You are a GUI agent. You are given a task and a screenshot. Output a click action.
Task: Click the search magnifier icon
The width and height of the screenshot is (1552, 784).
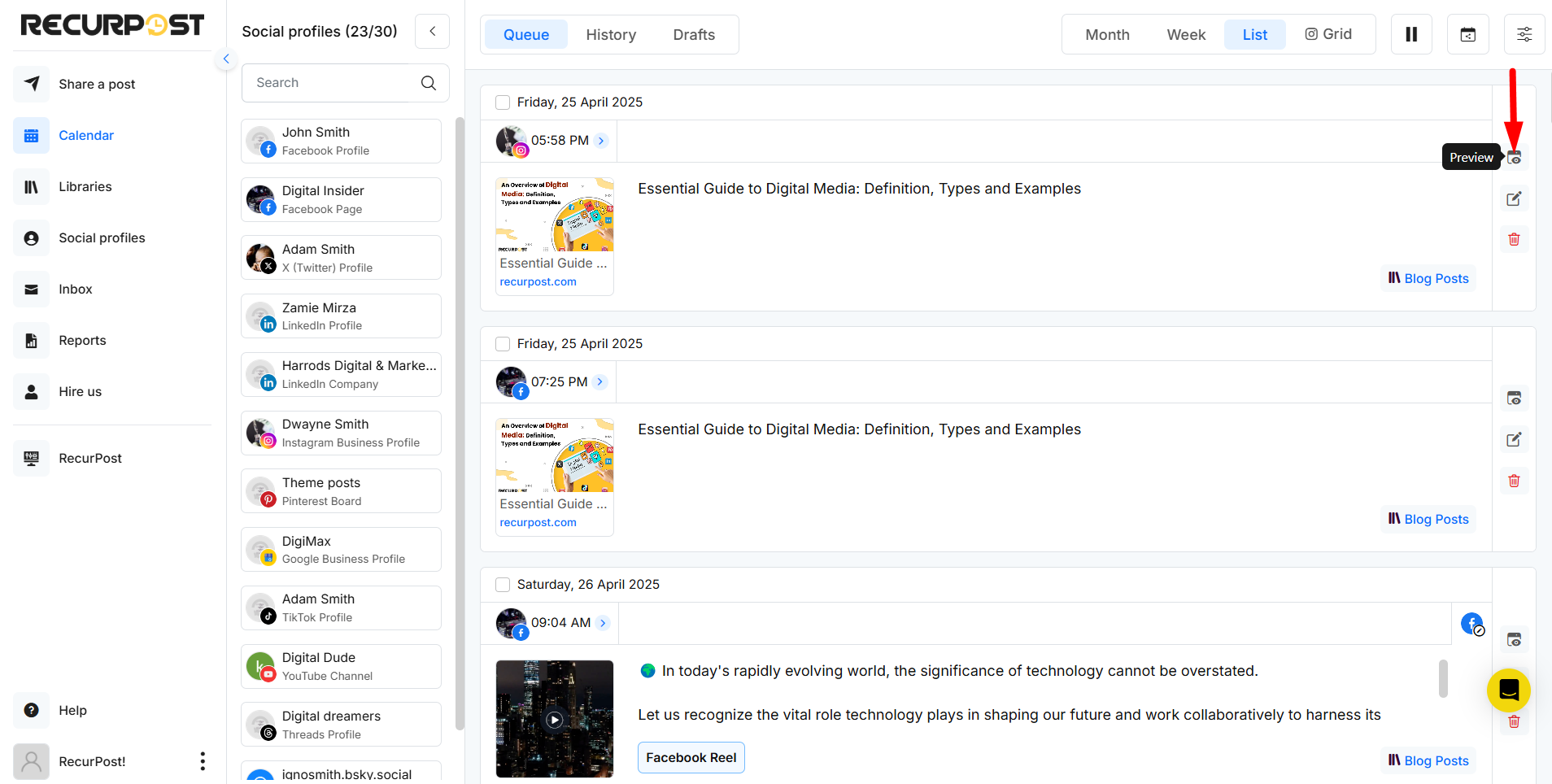[429, 83]
